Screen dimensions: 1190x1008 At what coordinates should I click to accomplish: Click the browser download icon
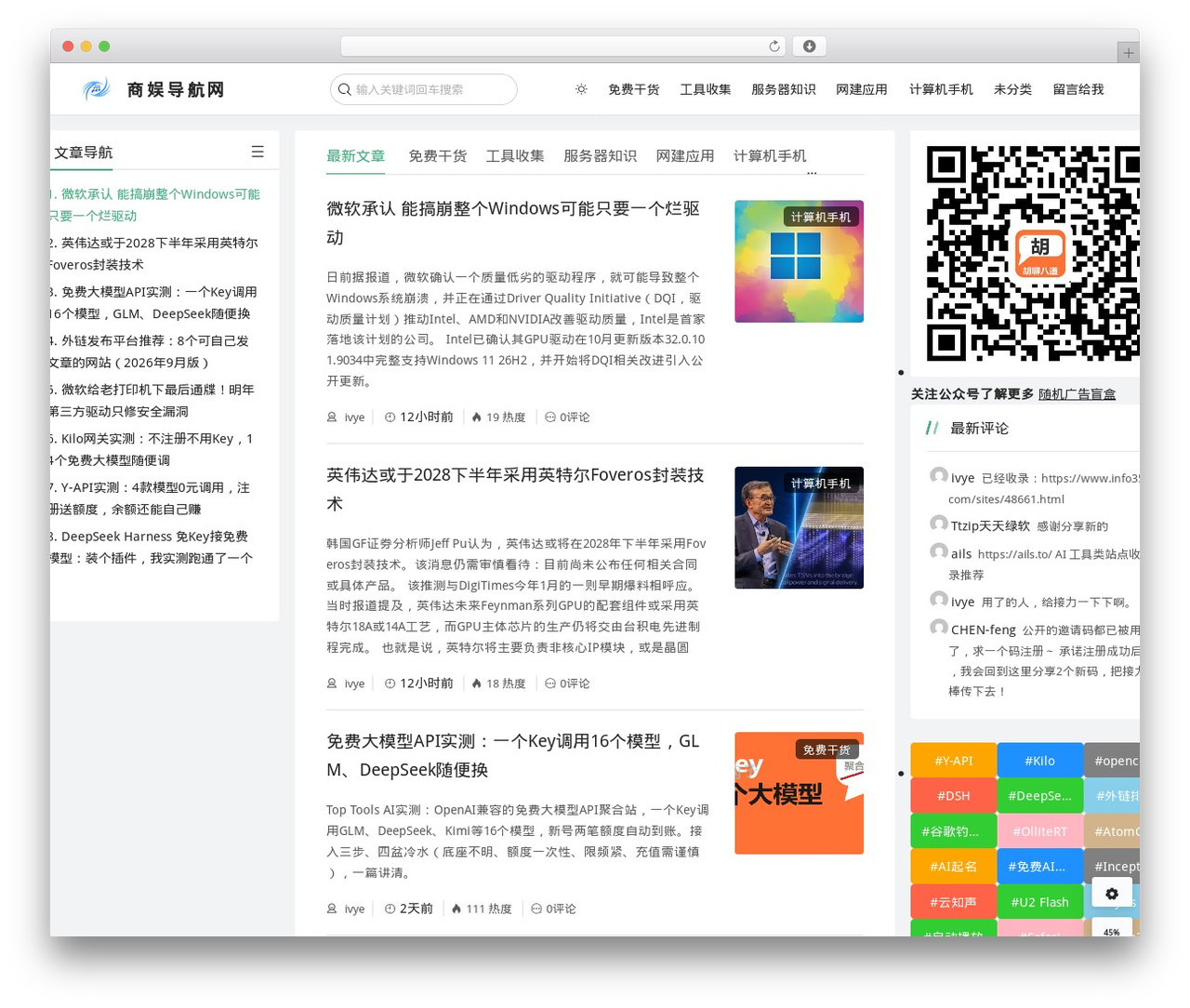(x=809, y=46)
